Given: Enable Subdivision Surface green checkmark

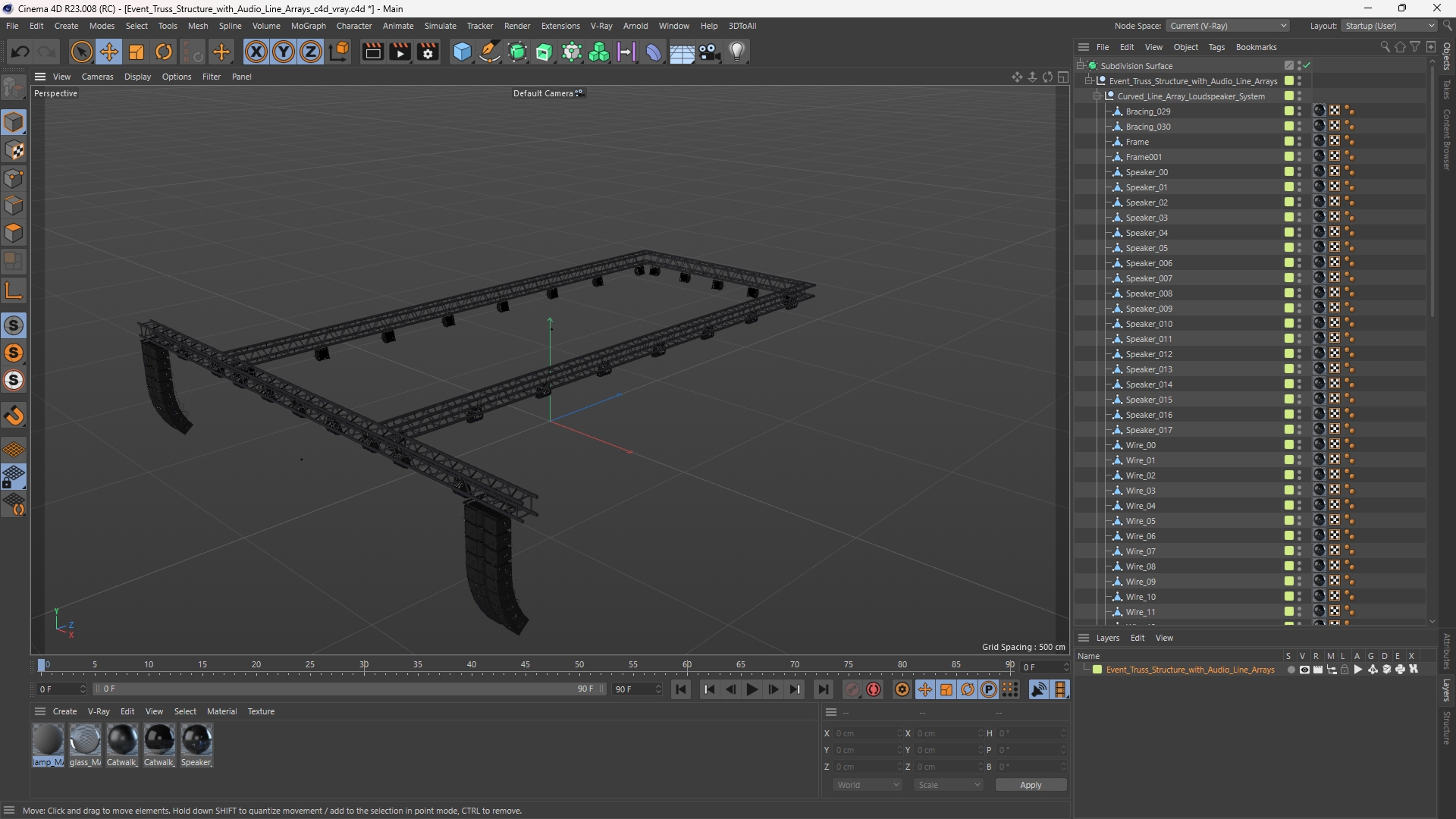Looking at the screenshot, I should (1307, 66).
